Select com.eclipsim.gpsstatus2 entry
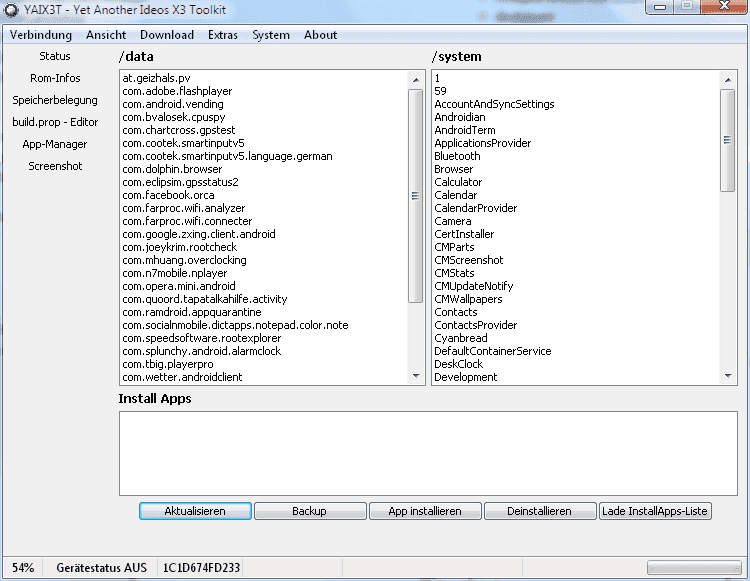 pyautogui.click(x=180, y=182)
